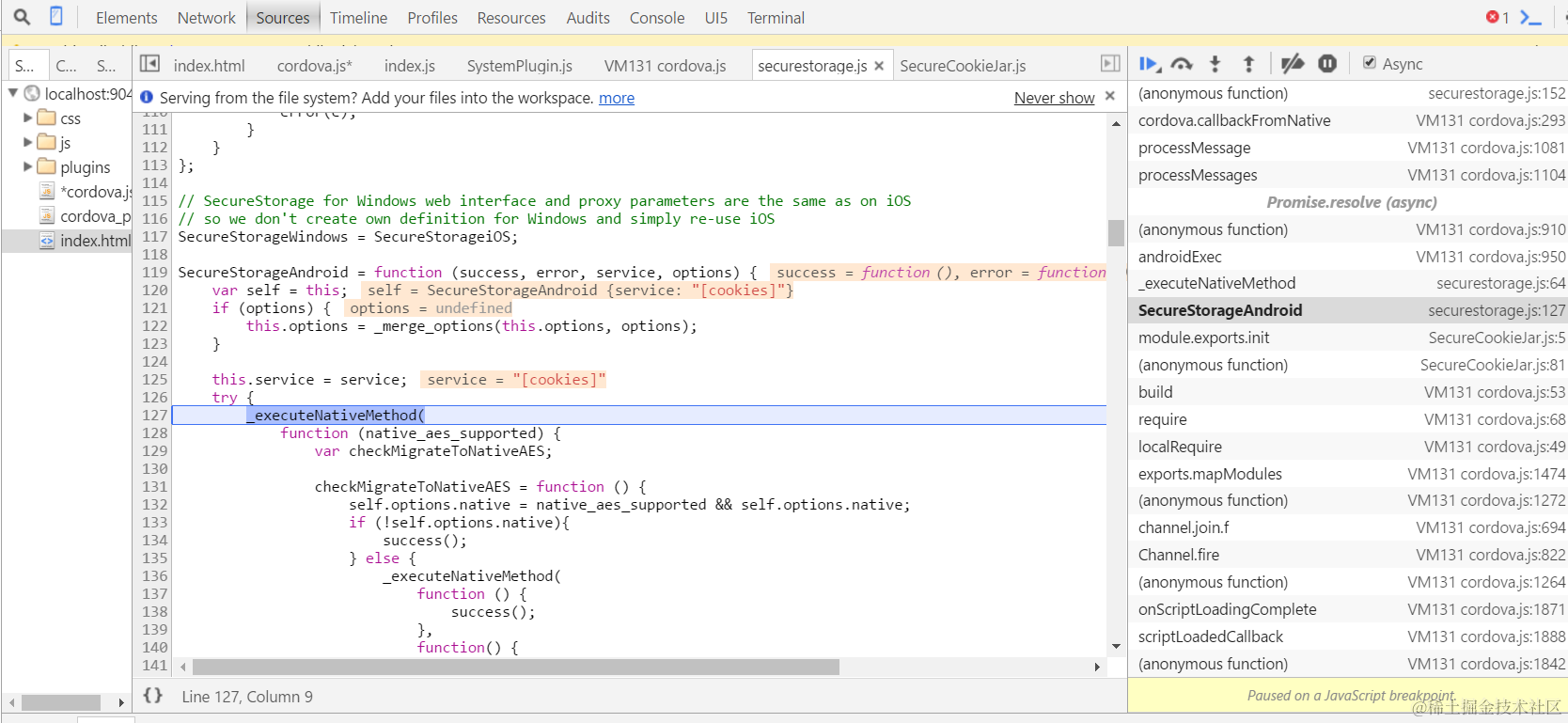Select module.exports.init stack frame
This screenshot has width=1568, height=723.
click(x=1348, y=338)
